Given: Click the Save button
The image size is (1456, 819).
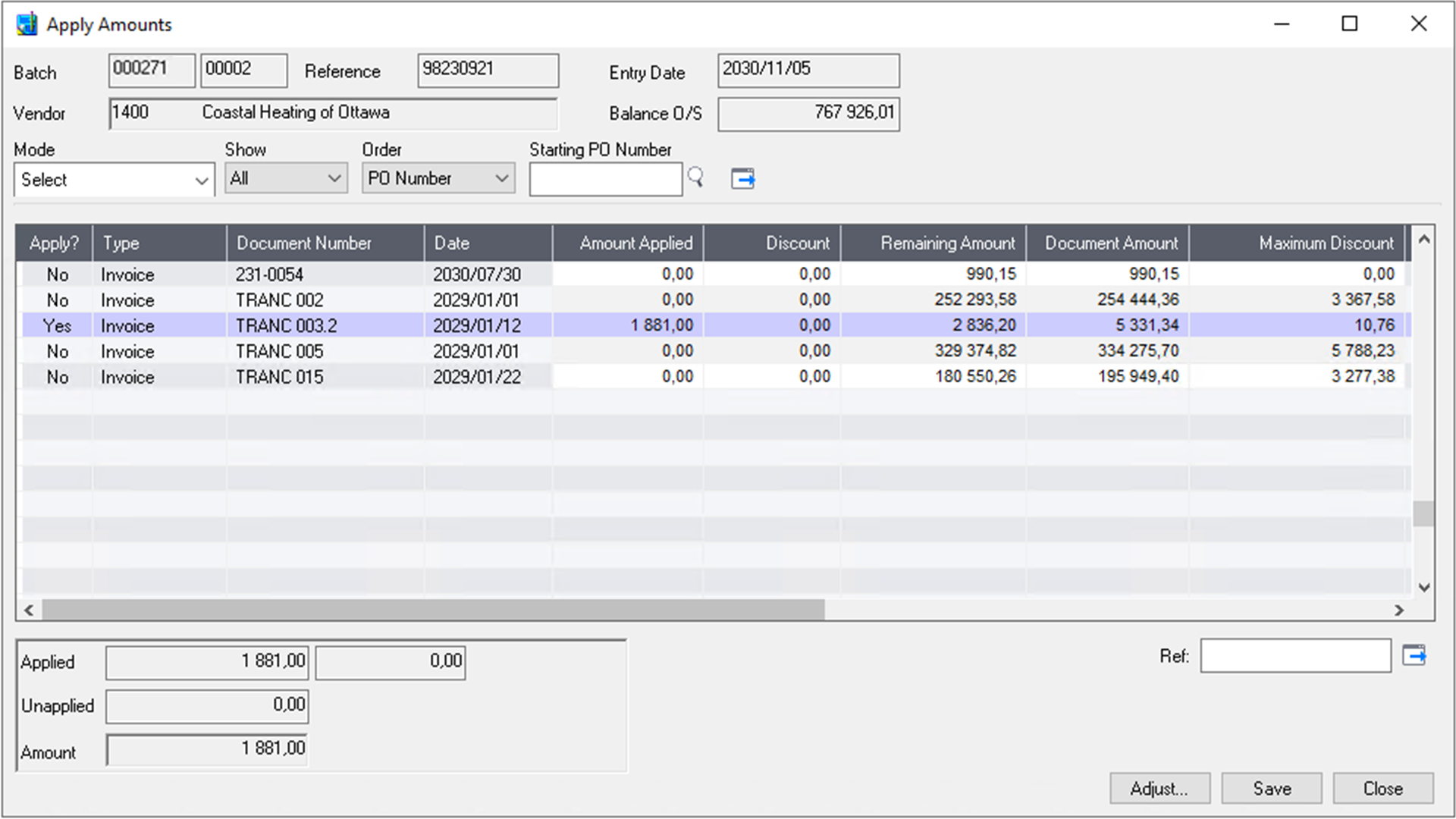Looking at the screenshot, I should pos(1271,788).
